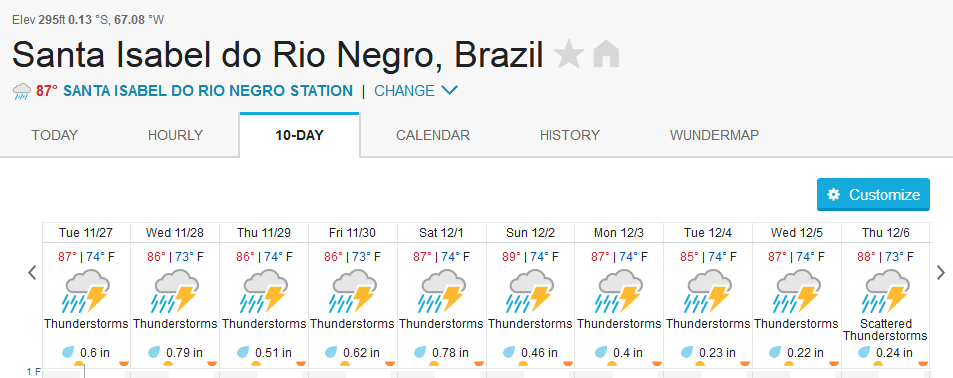Open Santa Isabel do Rio Negro Station link
This screenshot has width=953, height=378.
(x=208, y=91)
